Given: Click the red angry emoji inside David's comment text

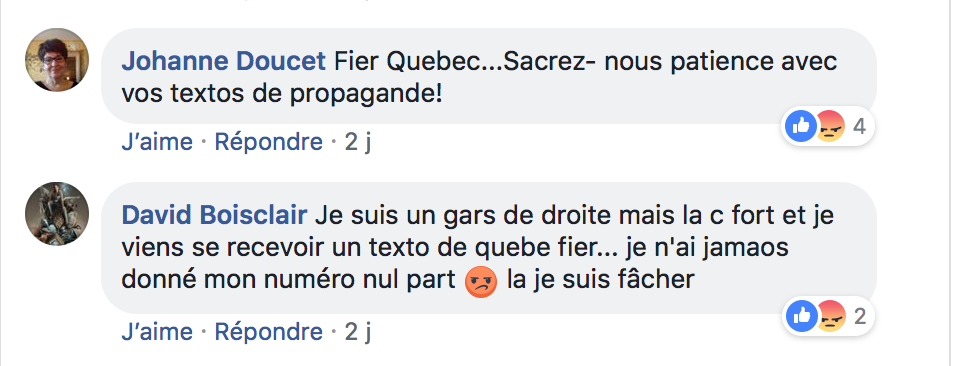Looking at the screenshot, I should pyautogui.click(x=481, y=281).
